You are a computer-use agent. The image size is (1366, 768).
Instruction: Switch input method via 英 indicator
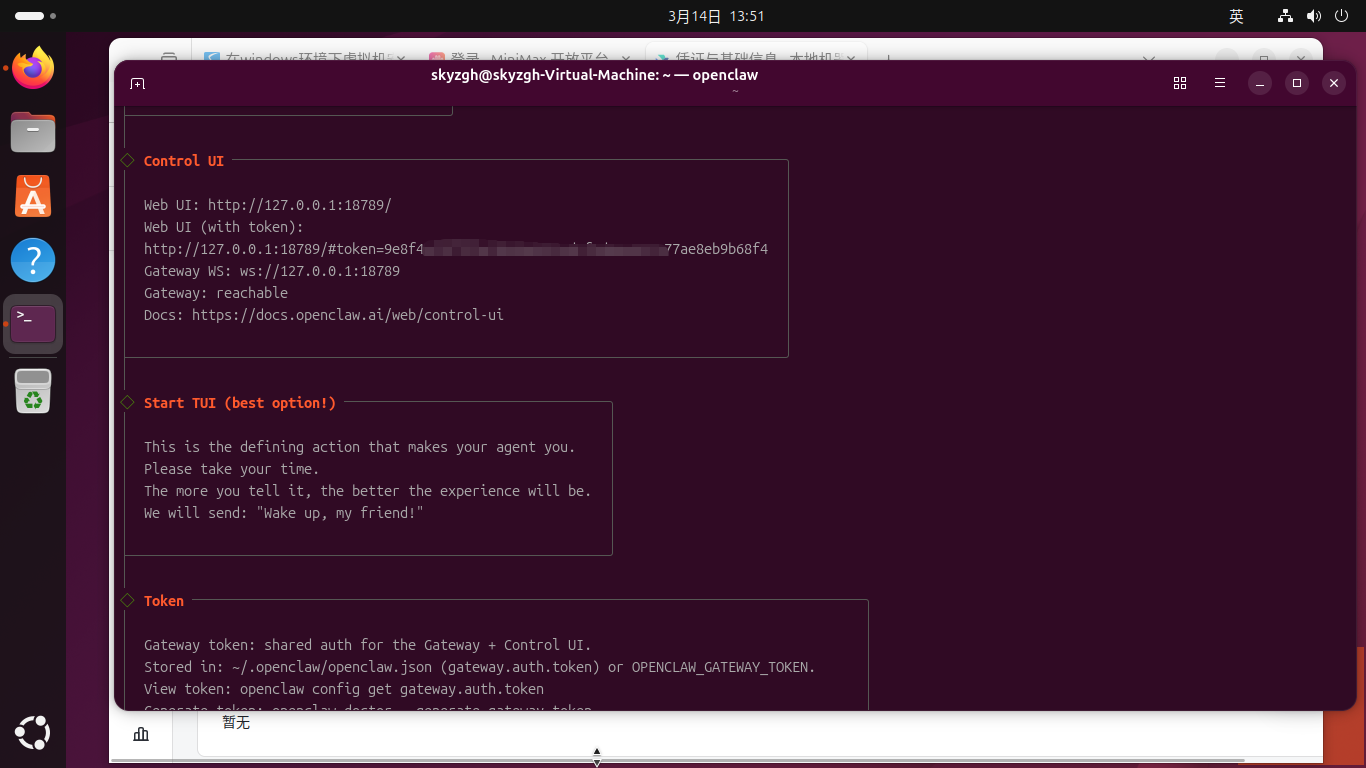[x=1236, y=16]
